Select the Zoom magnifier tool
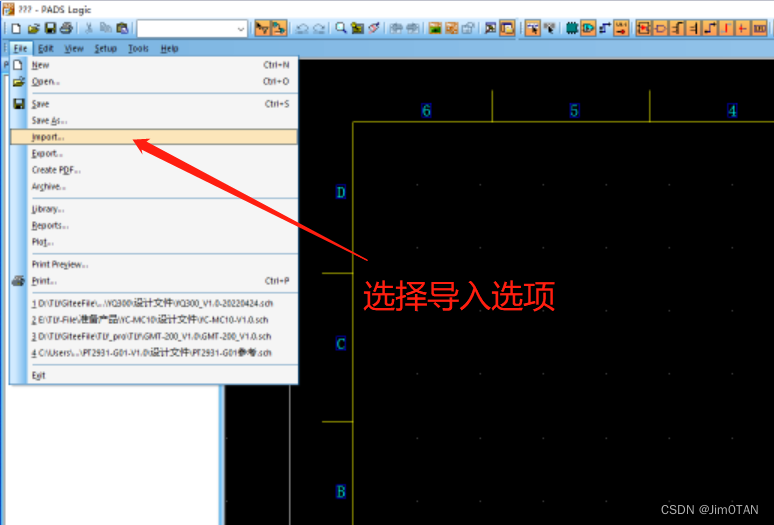The image size is (774, 525). 341,29
